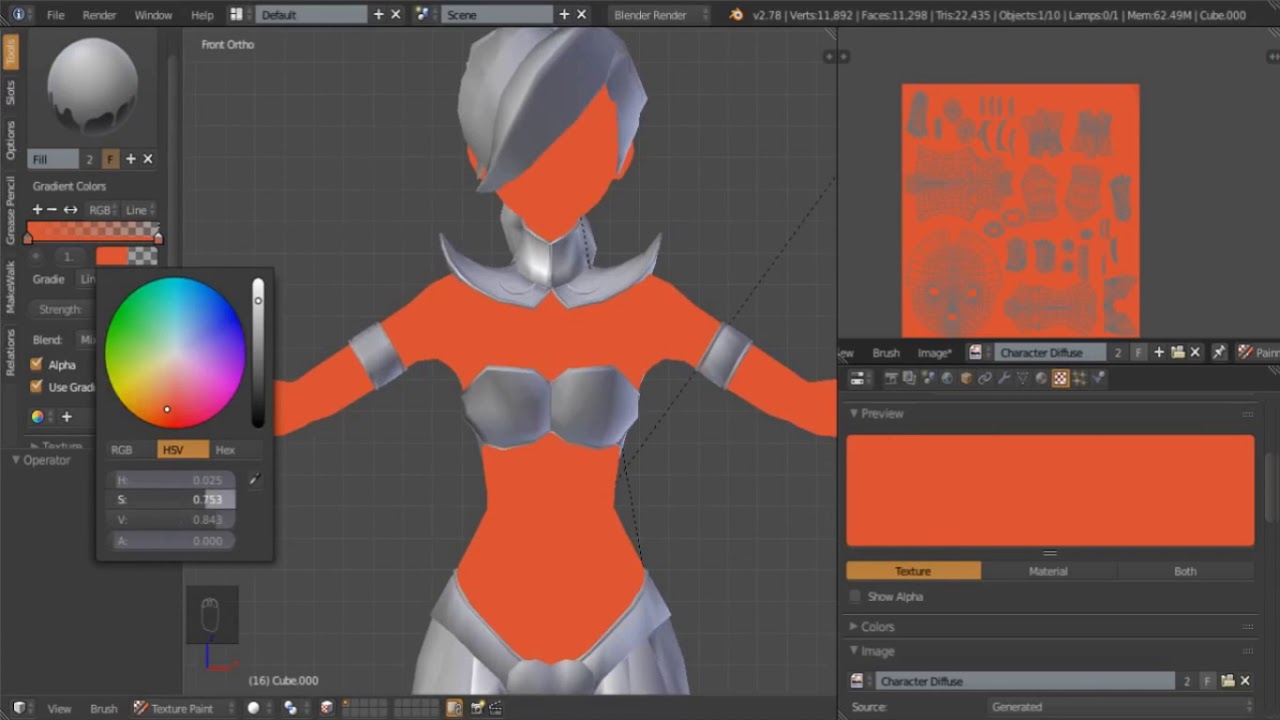1280x720 pixels.
Task: Open the Texture properties tab icon
Action: click(1060, 378)
